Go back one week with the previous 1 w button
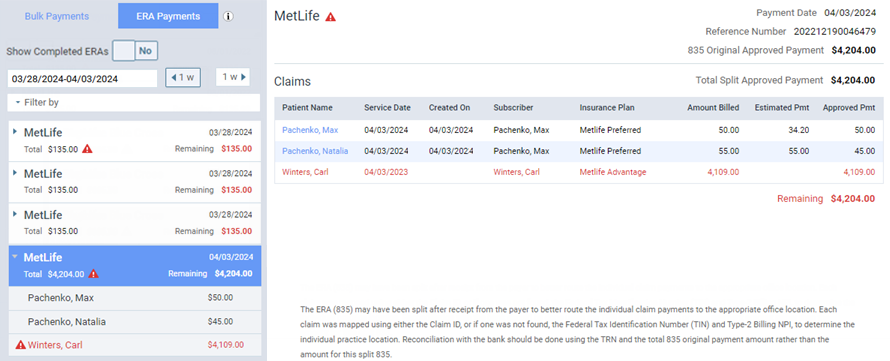 coord(183,77)
